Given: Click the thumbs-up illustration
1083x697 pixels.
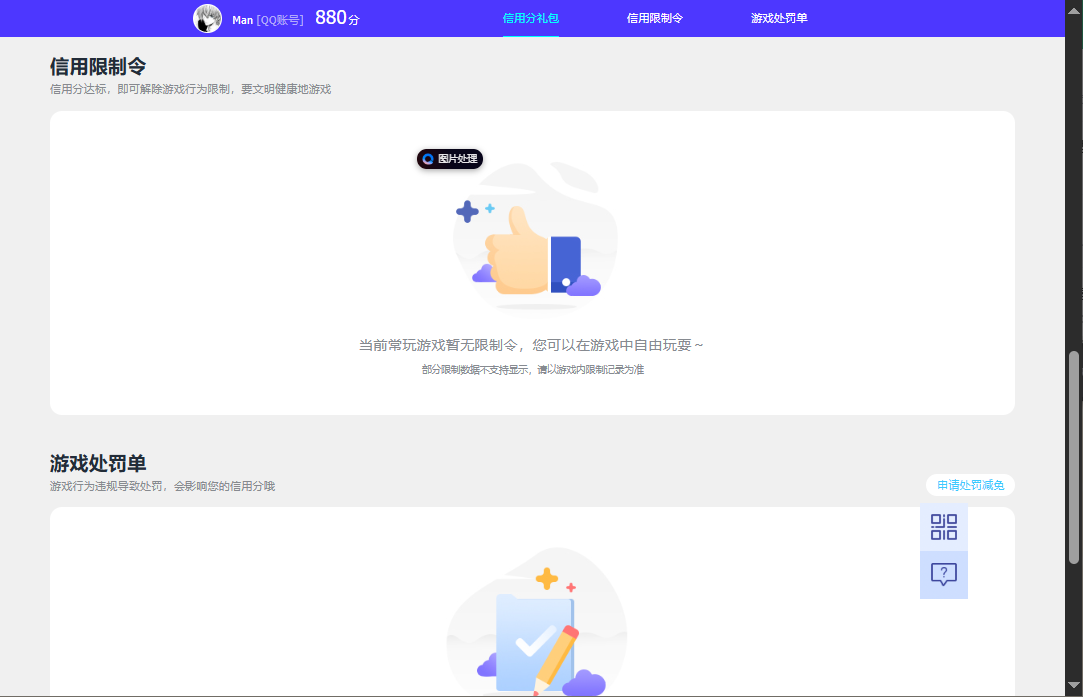Looking at the screenshot, I should [x=535, y=238].
